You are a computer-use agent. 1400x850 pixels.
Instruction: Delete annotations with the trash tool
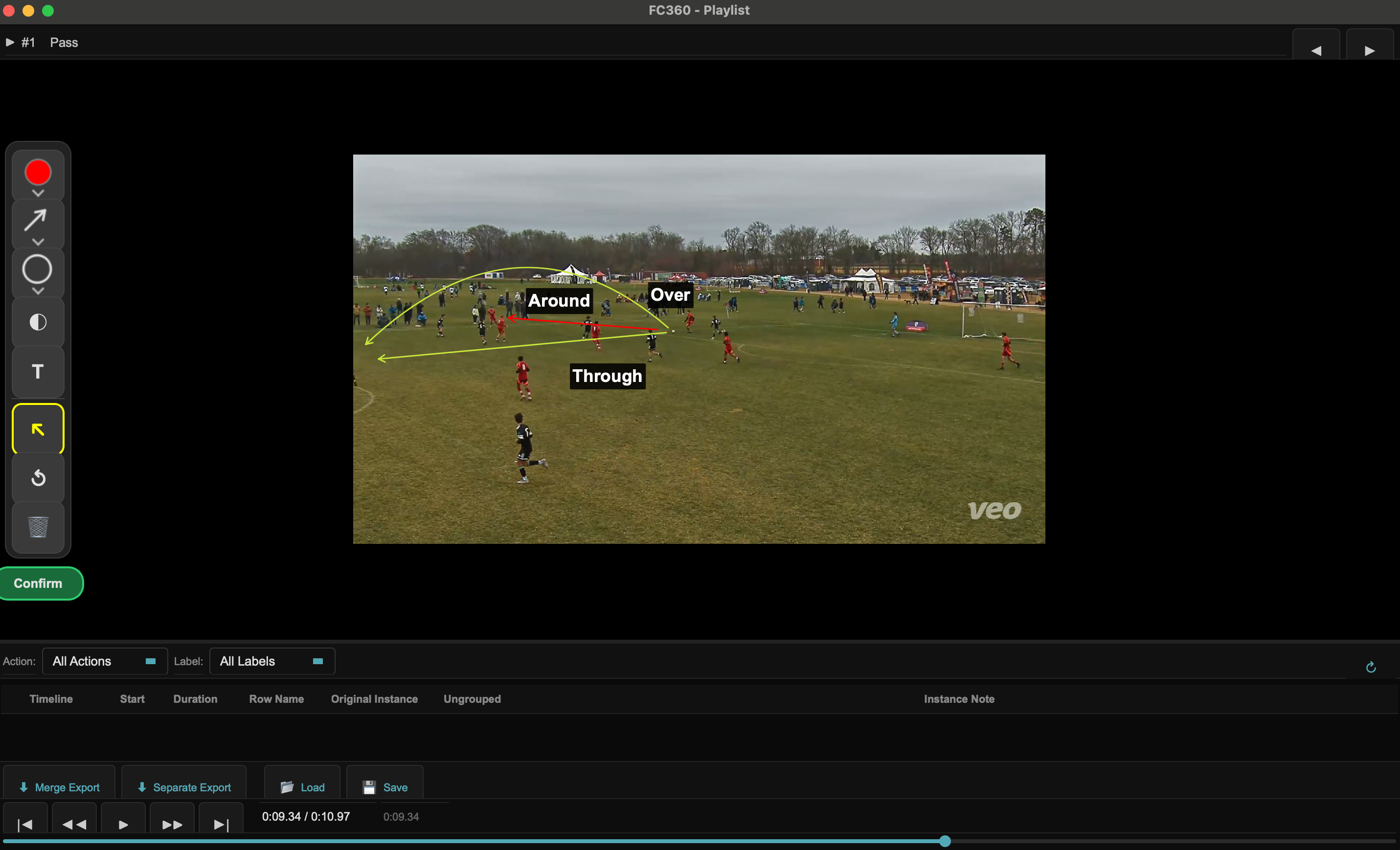click(38, 527)
